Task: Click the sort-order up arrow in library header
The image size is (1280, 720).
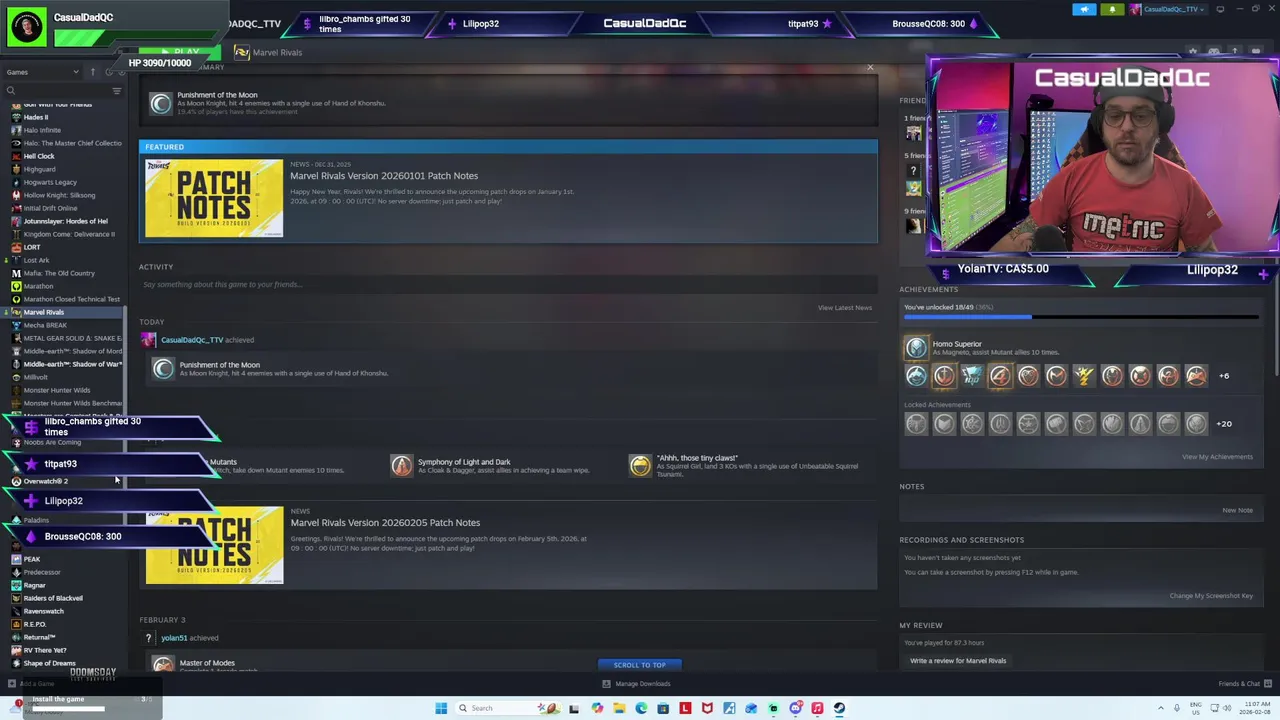Action: [92, 72]
